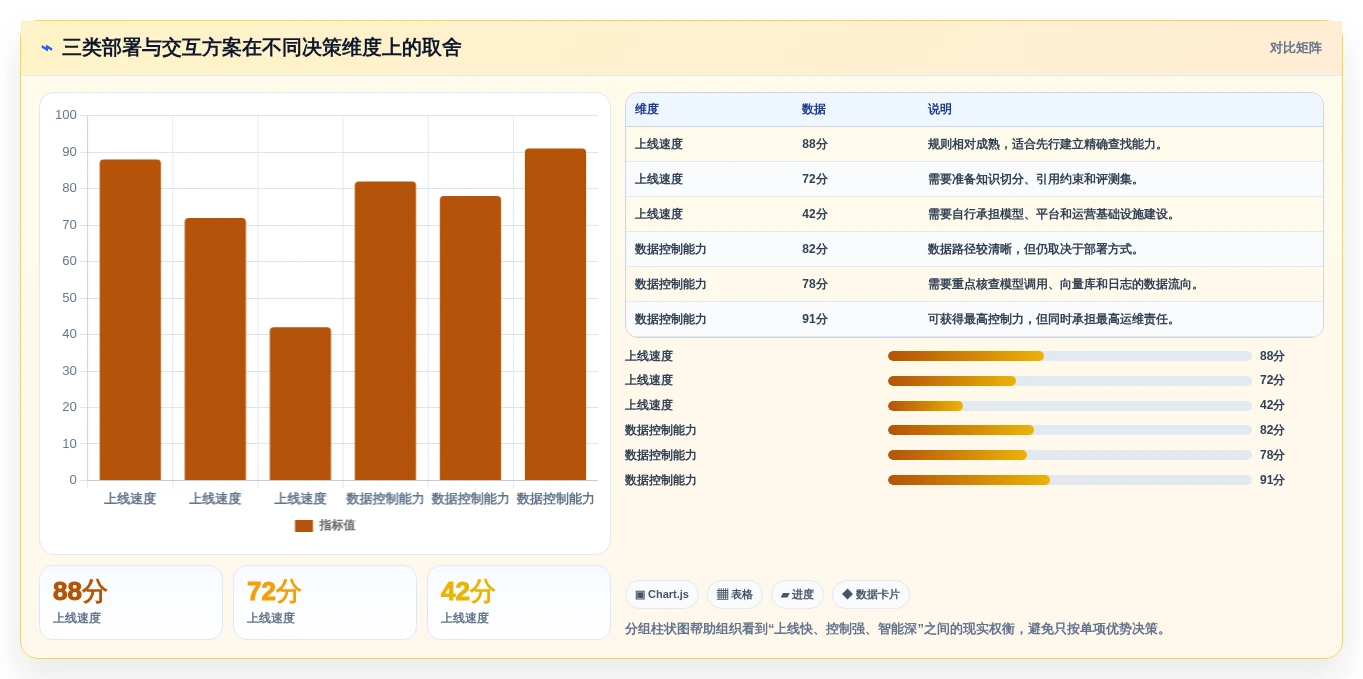This screenshot has width=1363, height=679.
Task: Click the chart bar reaching 91
Action: [555, 314]
